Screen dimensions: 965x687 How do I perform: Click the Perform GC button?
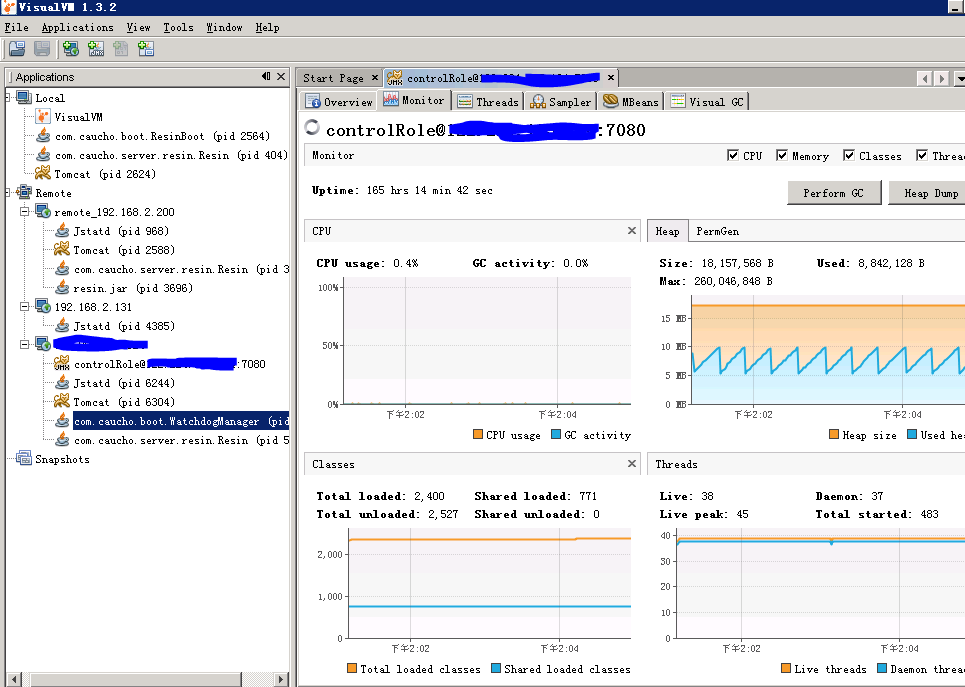(x=834, y=193)
